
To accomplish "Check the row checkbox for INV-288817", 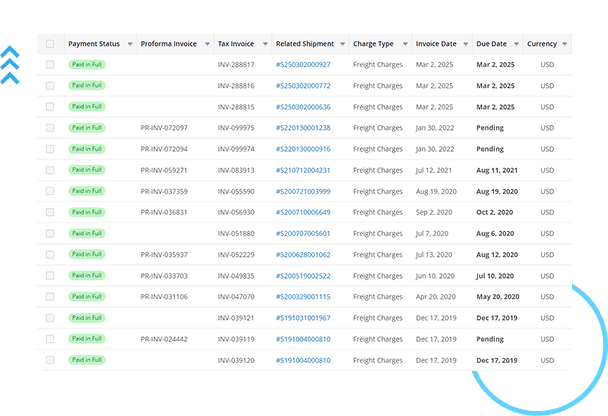I will pyautogui.click(x=50, y=65).
